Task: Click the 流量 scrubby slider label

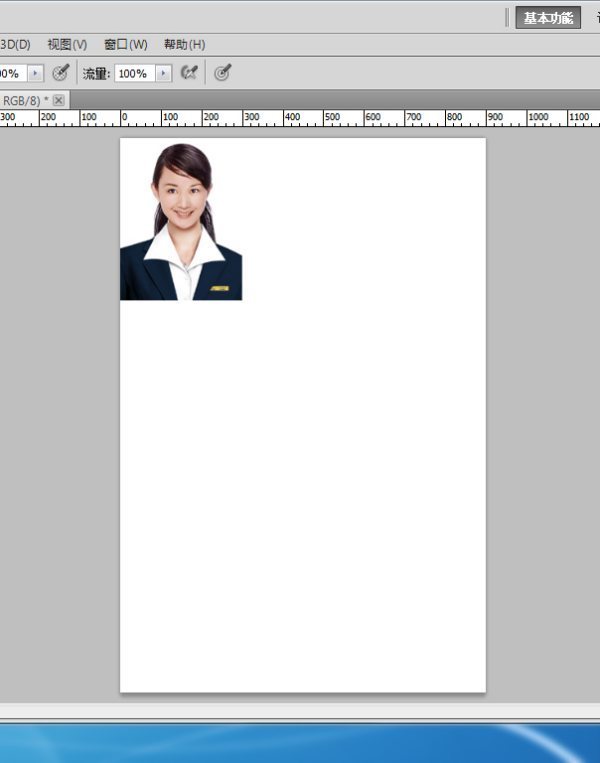Action: (x=95, y=73)
